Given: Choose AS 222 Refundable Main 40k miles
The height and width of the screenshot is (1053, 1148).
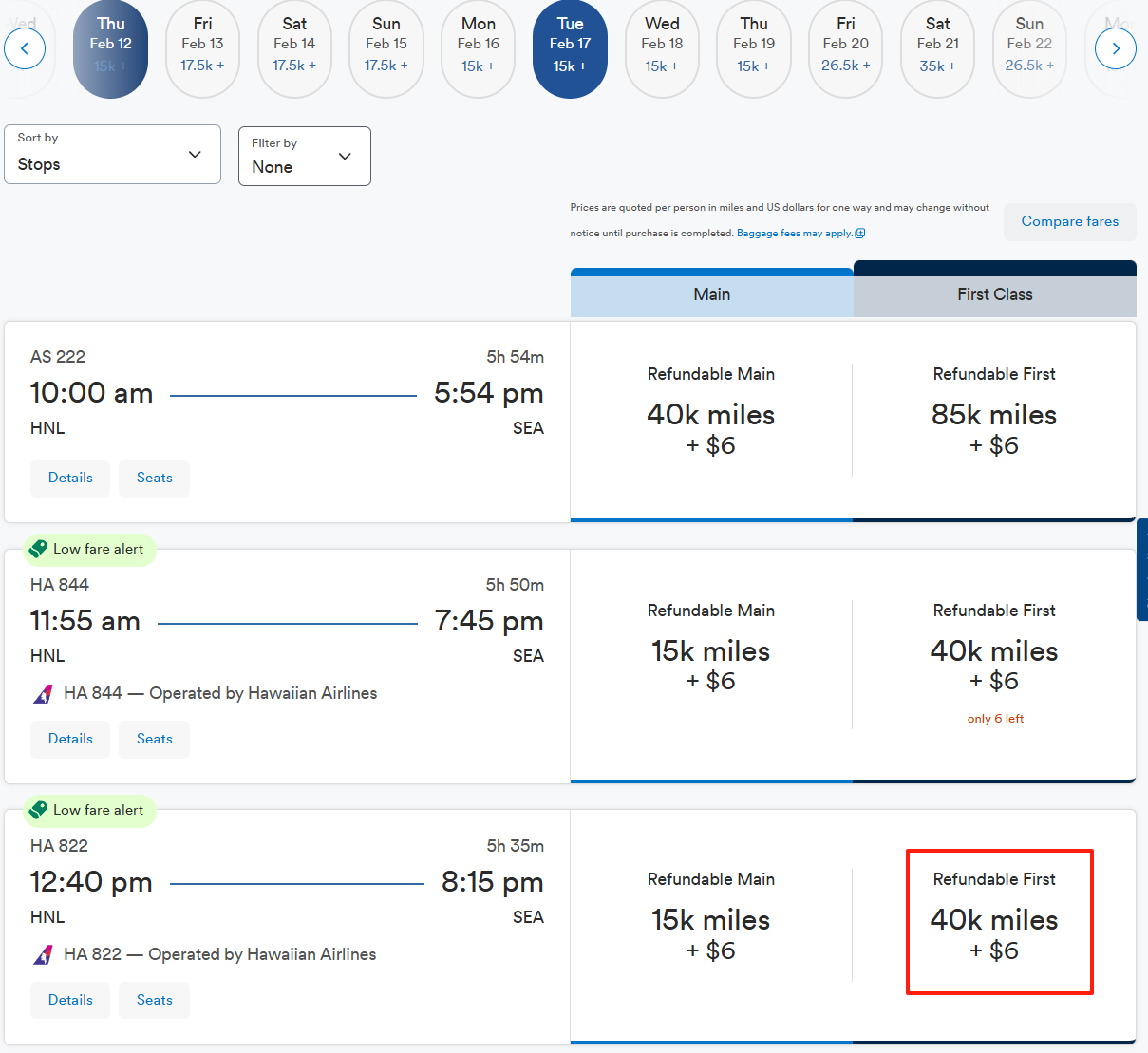Looking at the screenshot, I should coord(711,422).
